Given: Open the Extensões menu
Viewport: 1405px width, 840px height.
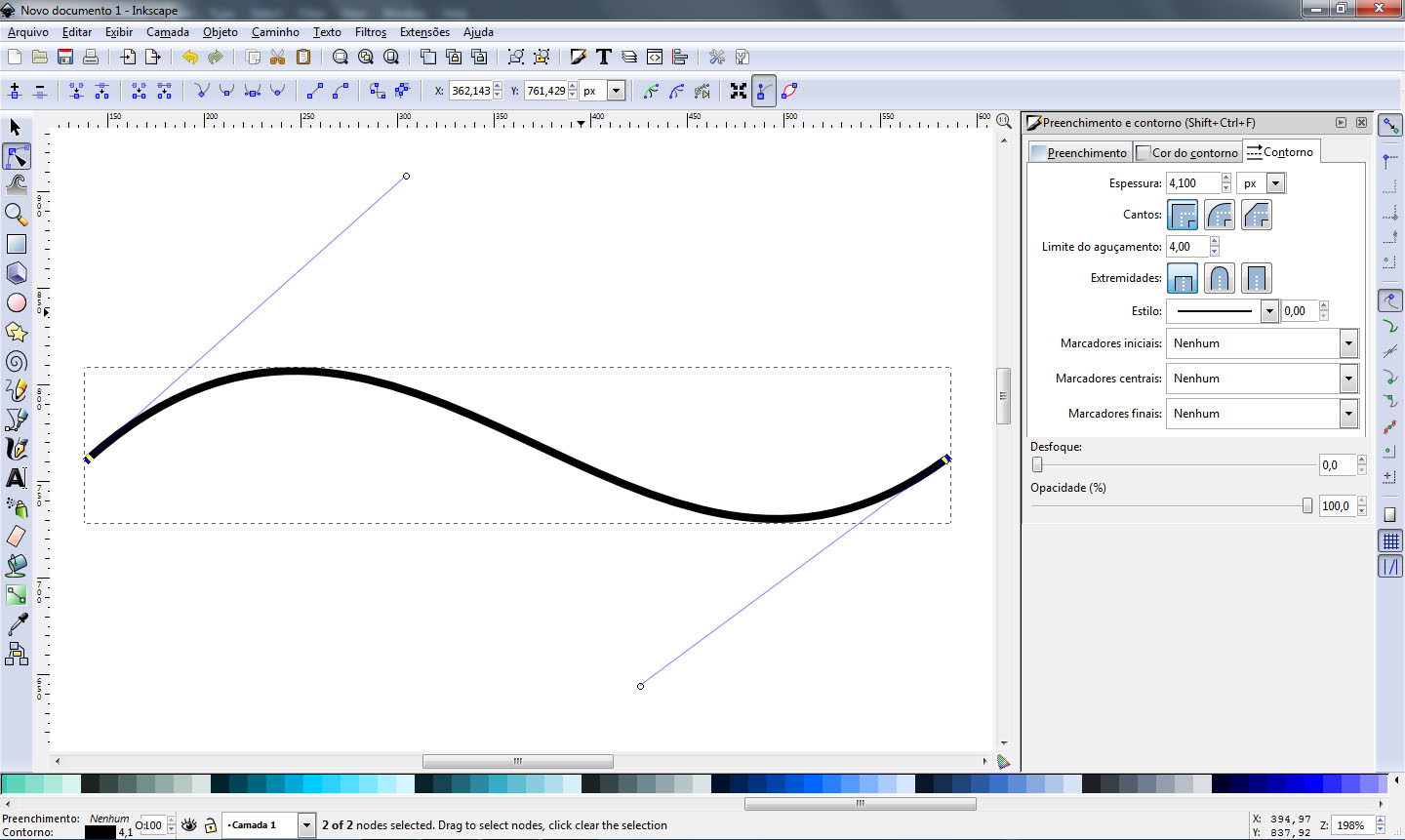Looking at the screenshot, I should click(x=424, y=32).
